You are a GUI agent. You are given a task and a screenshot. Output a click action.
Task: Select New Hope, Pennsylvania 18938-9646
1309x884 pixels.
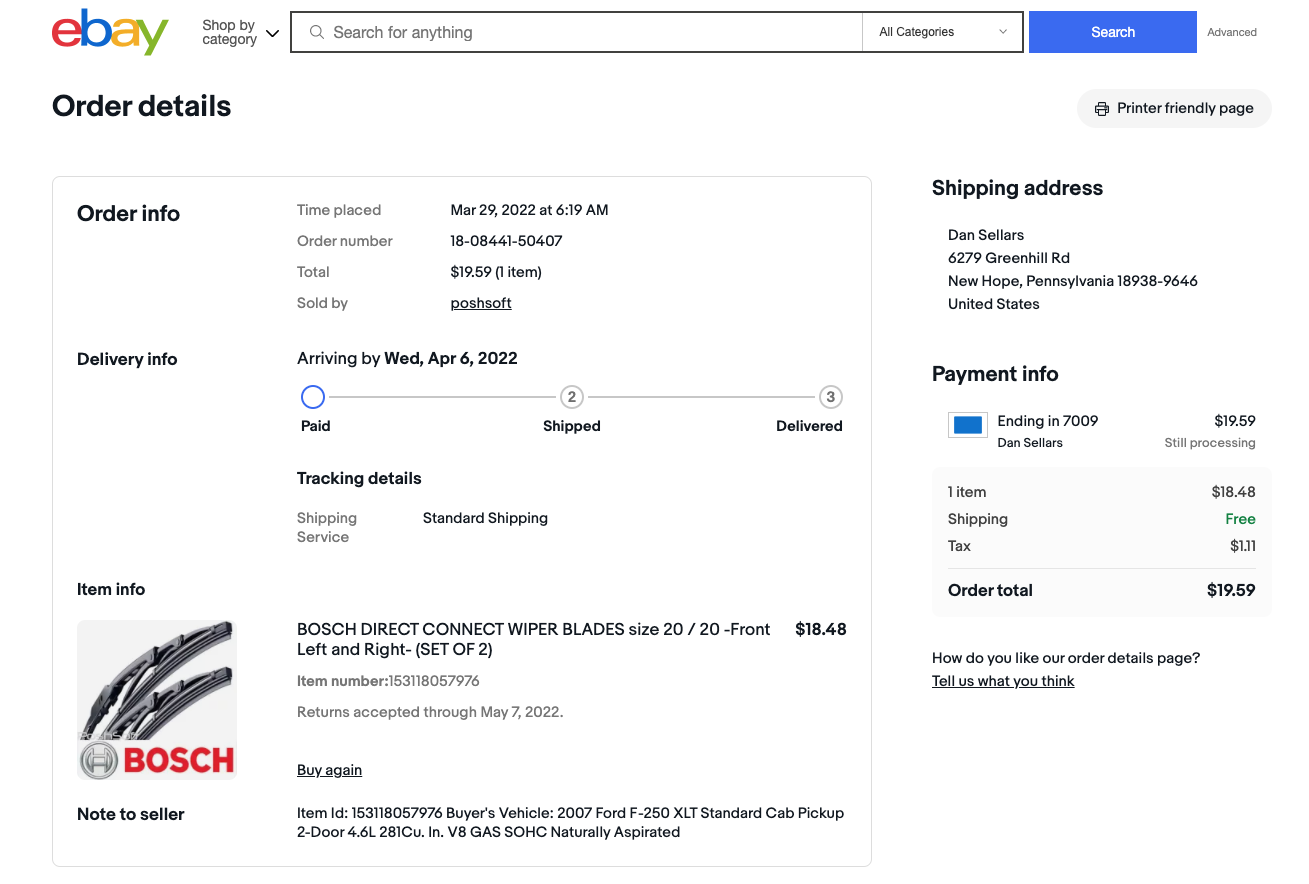coord(1073,281)
